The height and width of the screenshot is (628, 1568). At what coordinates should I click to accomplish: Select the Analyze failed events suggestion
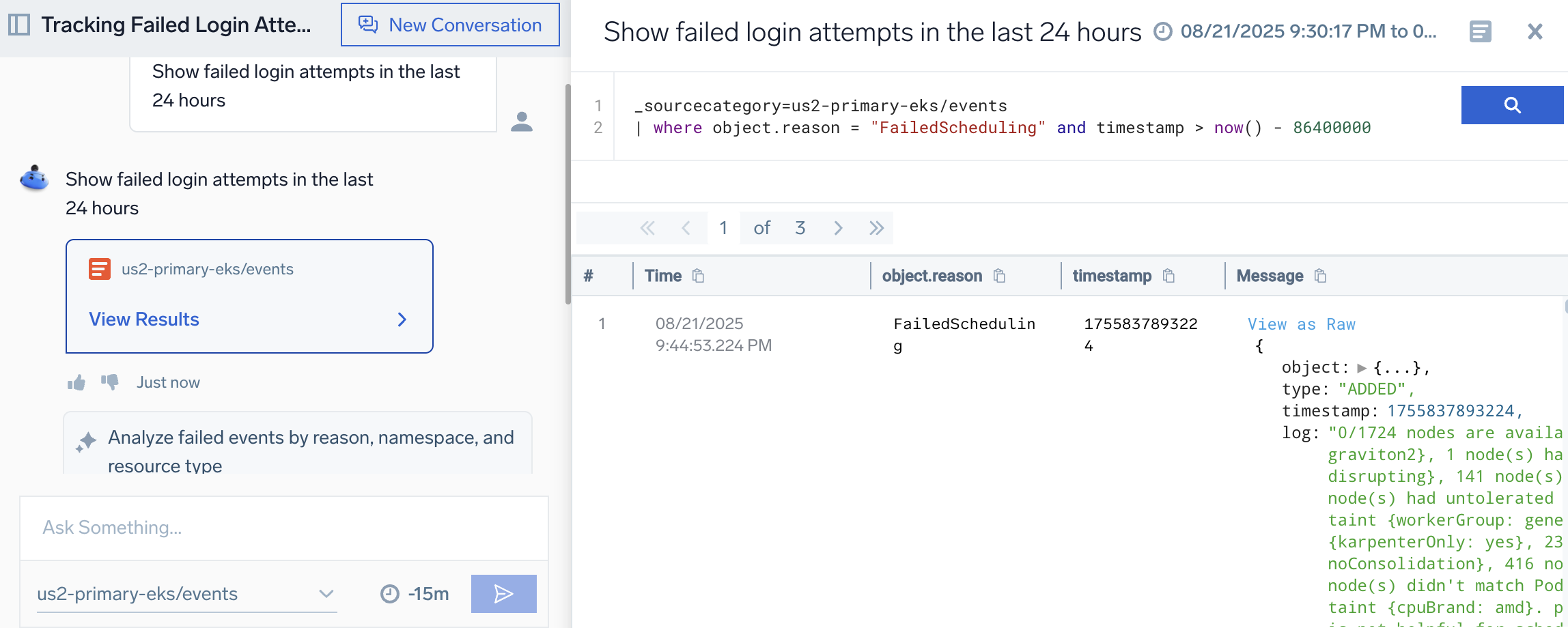(298, 444)
